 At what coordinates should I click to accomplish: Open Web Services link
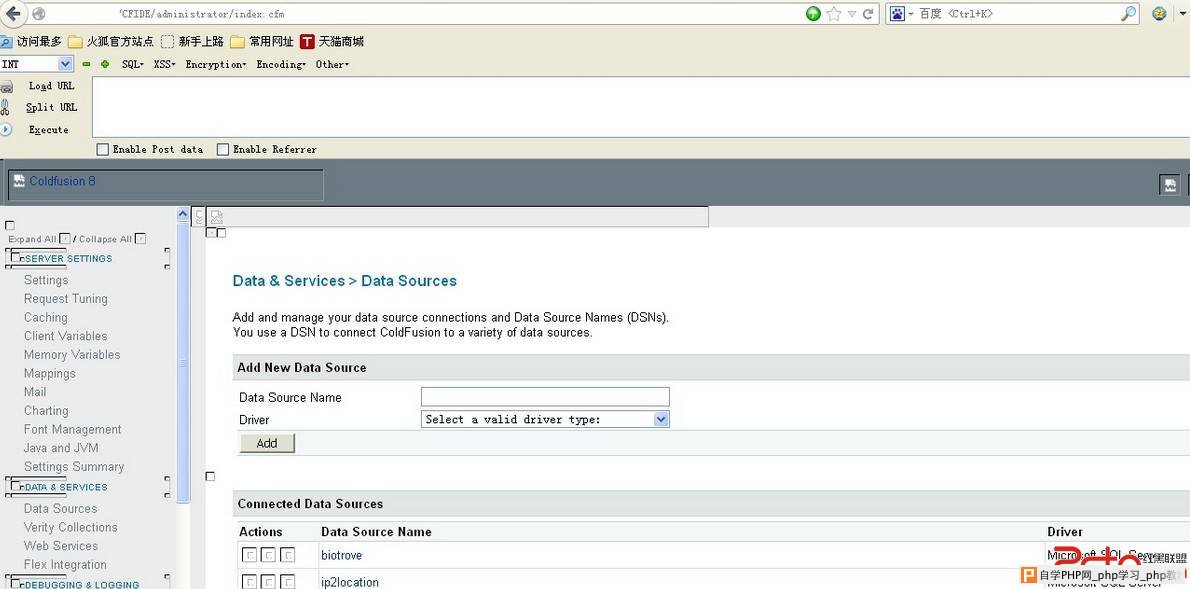[61, 546]
